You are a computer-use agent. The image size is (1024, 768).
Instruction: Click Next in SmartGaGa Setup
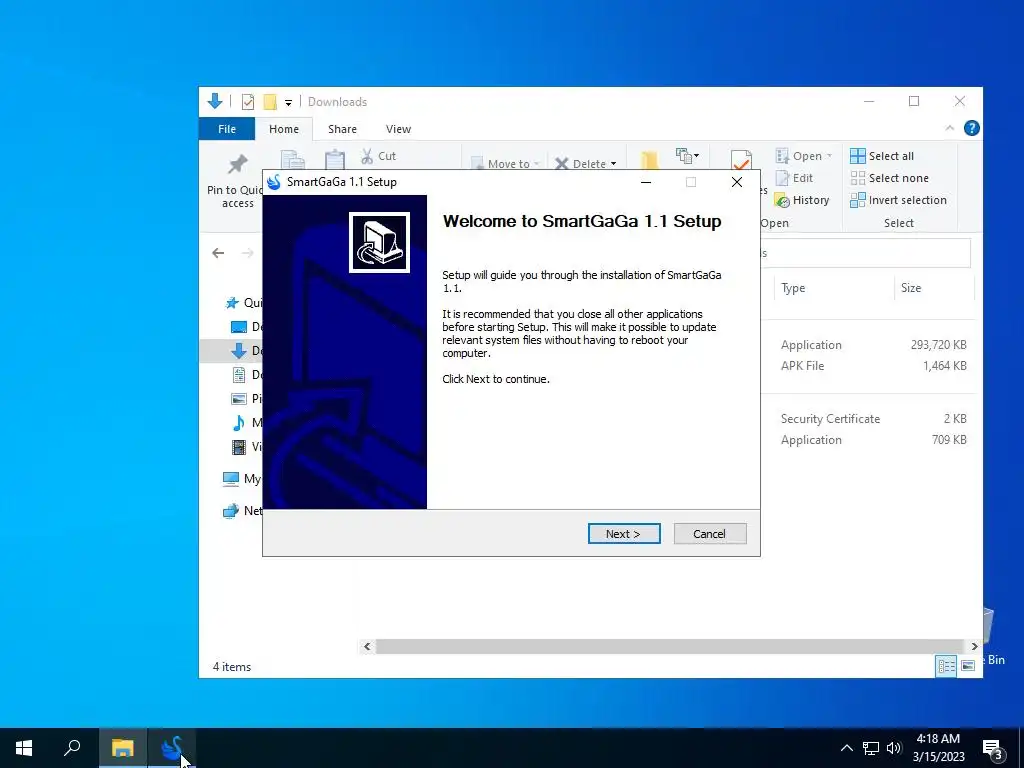[624, 534]
